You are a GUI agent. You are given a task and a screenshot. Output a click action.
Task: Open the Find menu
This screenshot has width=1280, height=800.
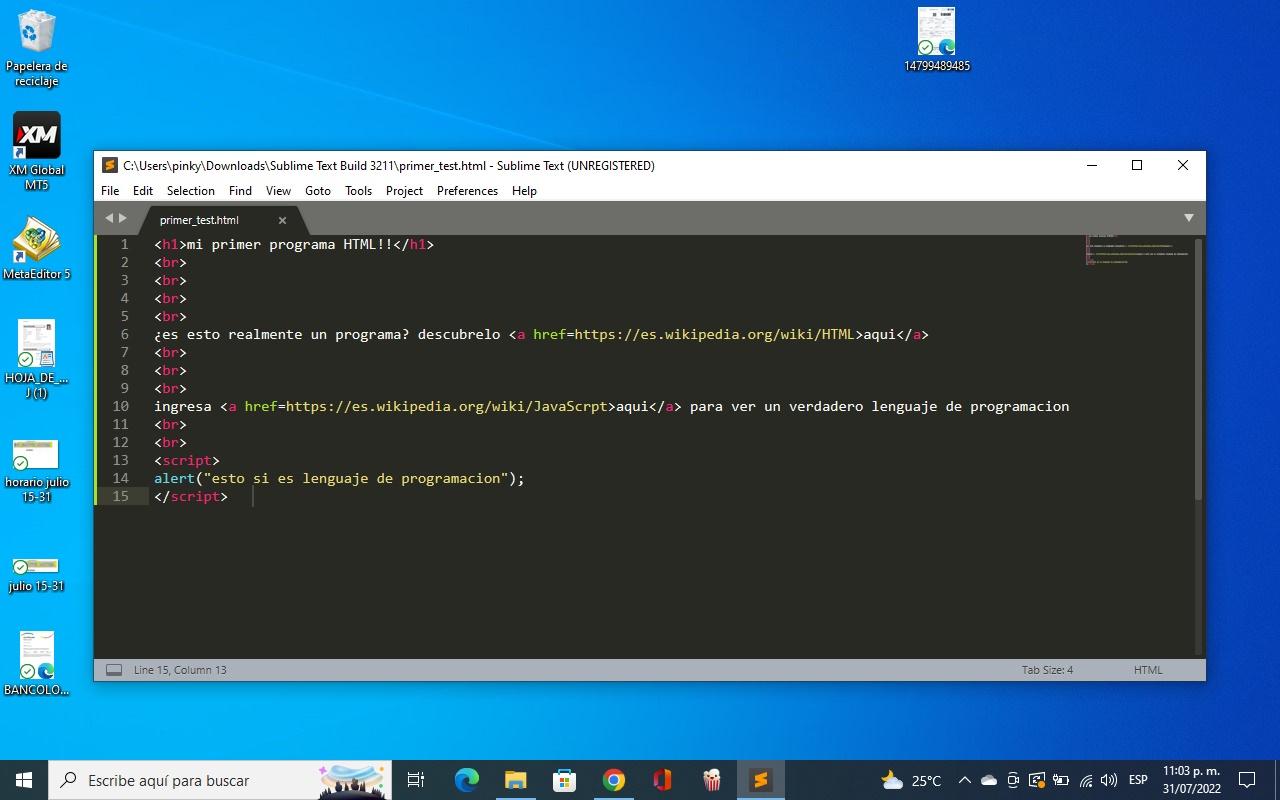[x=240, y=191]
